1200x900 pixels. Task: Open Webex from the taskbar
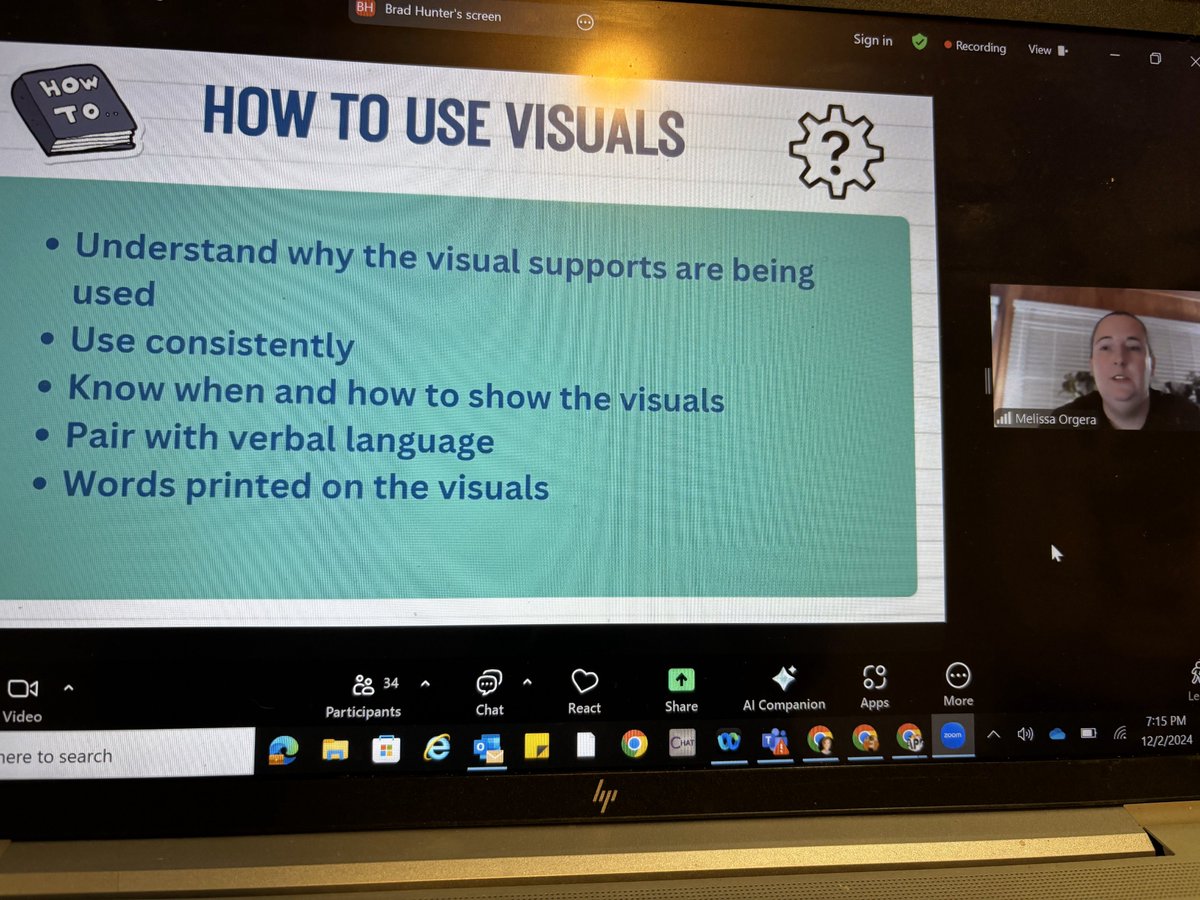tap(729, 741)
